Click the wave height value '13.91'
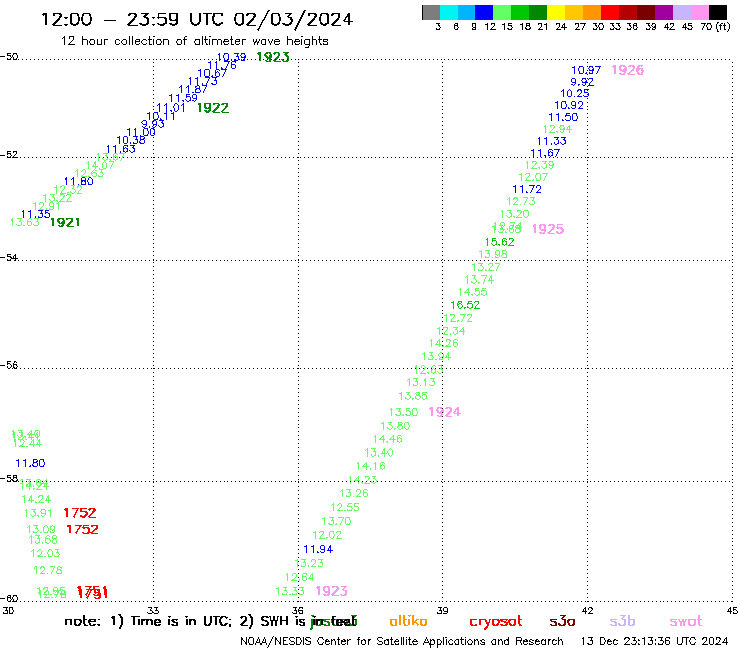The image size is (740, 650). pyautogui.click(x=38, y=513)
